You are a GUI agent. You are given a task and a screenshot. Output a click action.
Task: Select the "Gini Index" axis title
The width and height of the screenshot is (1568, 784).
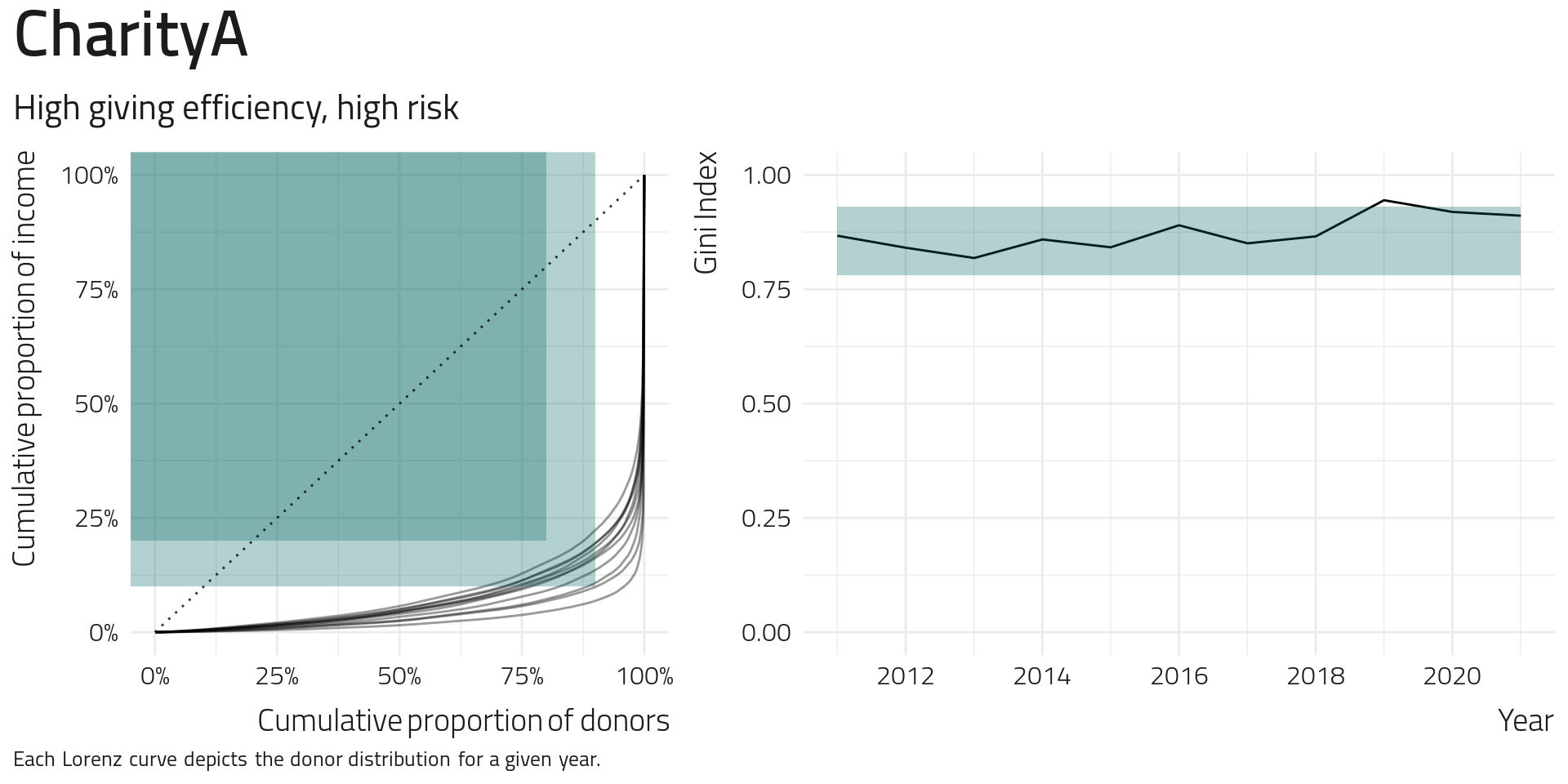[705, 212]
